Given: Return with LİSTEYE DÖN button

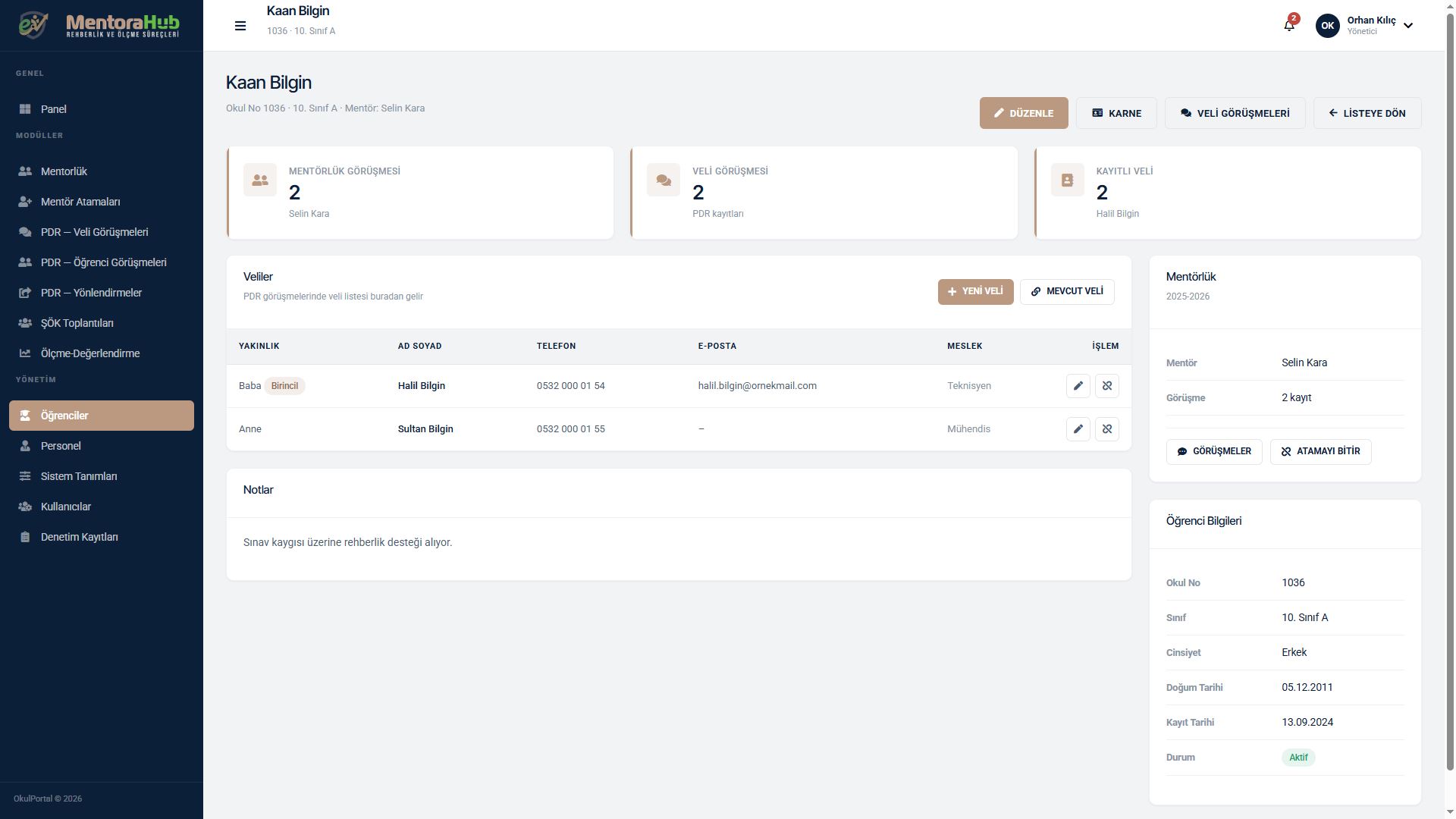Looking at the screenshot, I should click(1367, 113).
